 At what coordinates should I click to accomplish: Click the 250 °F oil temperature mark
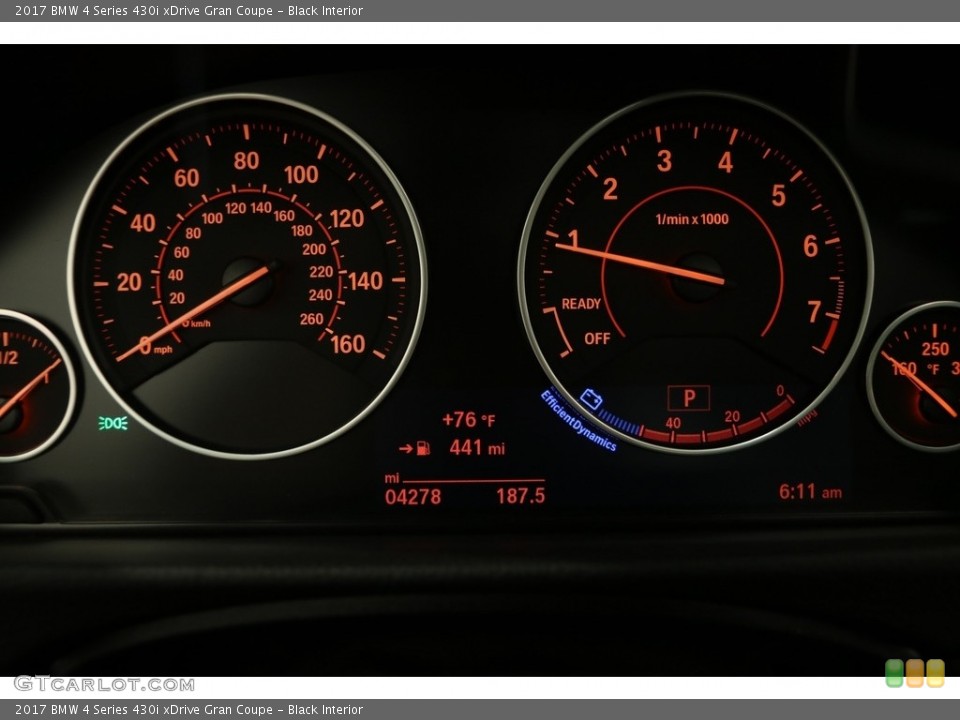935,349
